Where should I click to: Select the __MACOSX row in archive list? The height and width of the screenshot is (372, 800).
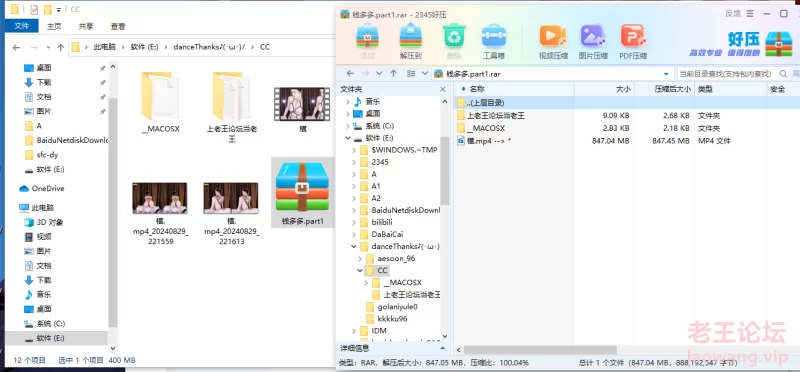[x=627, y=128]
